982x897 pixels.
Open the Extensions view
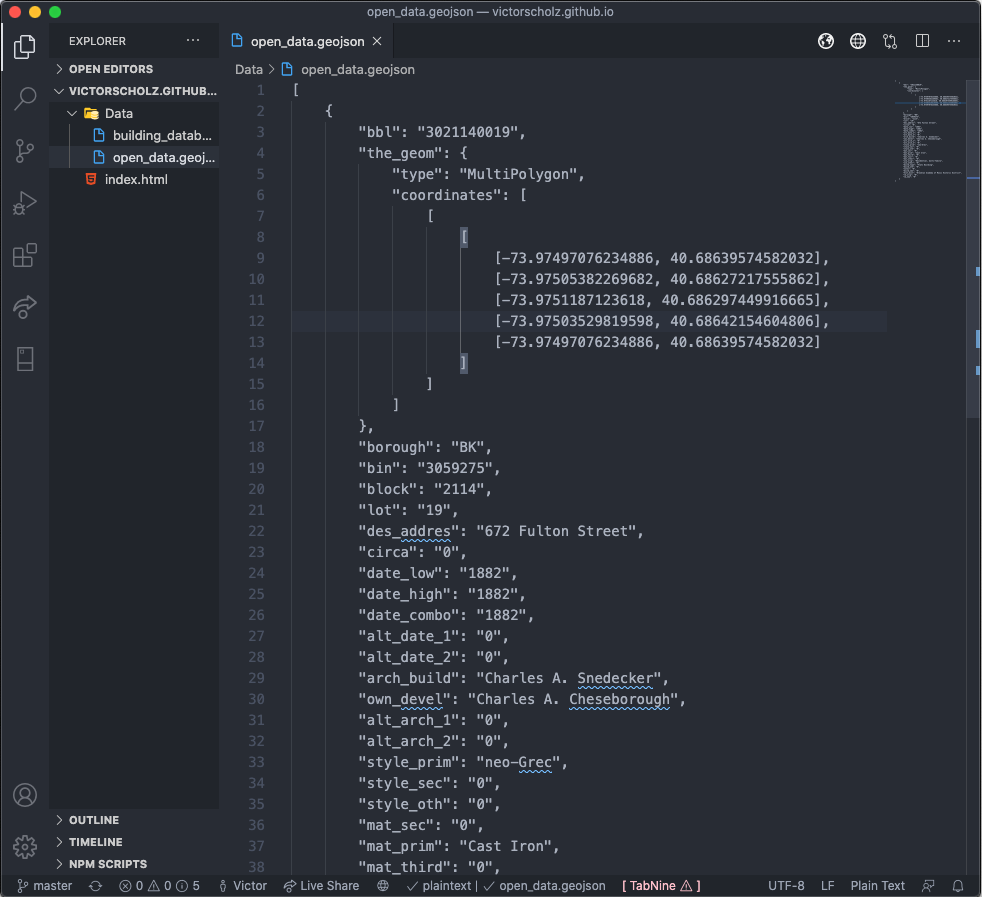[x=24, y=255]
